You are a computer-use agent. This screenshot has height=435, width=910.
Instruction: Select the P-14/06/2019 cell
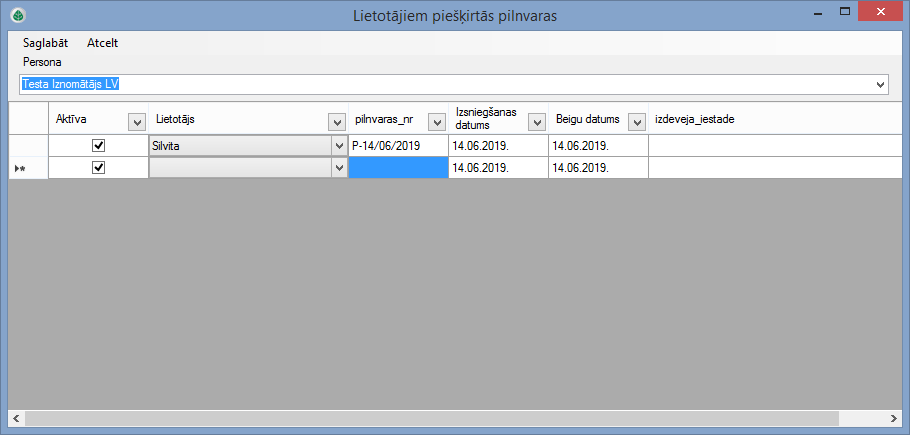tap(398, 146)
